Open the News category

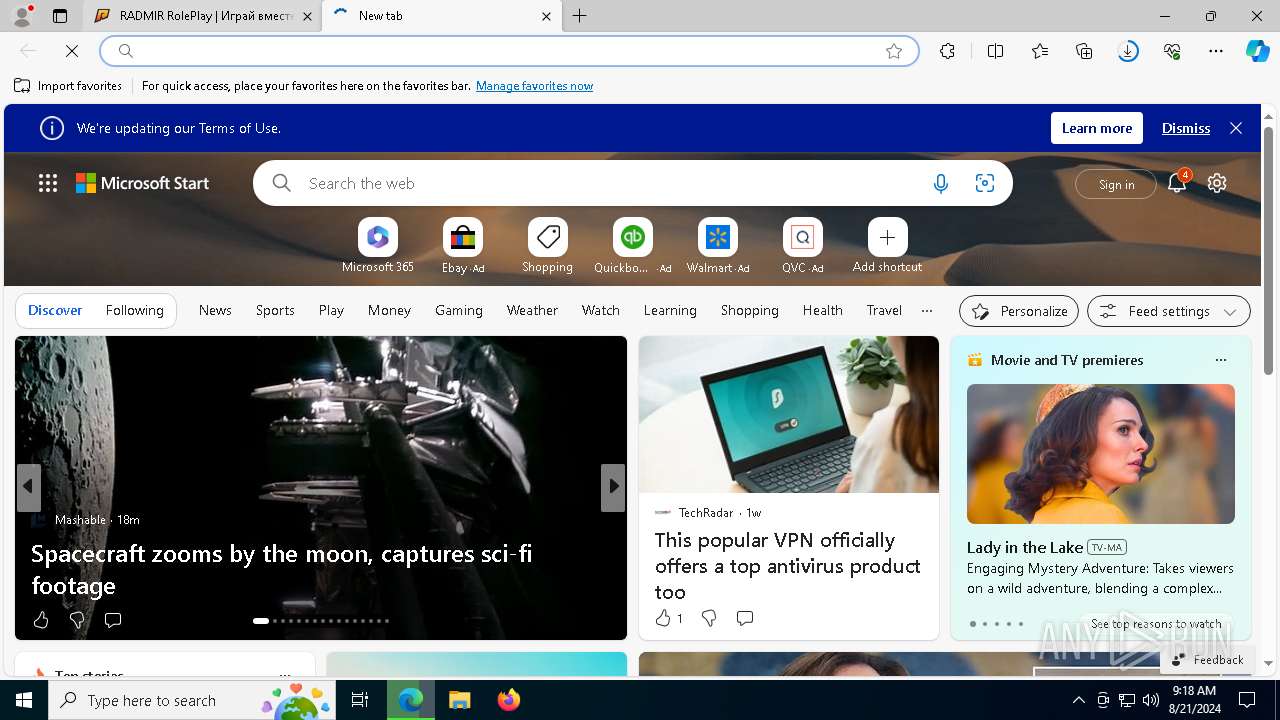(x=215, y=310)
